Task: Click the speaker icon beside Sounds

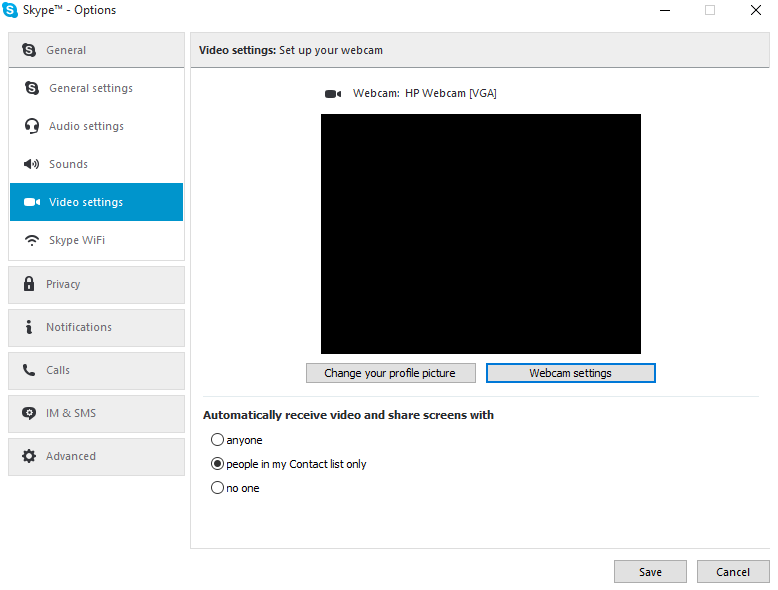Action: tap(32, 164)
